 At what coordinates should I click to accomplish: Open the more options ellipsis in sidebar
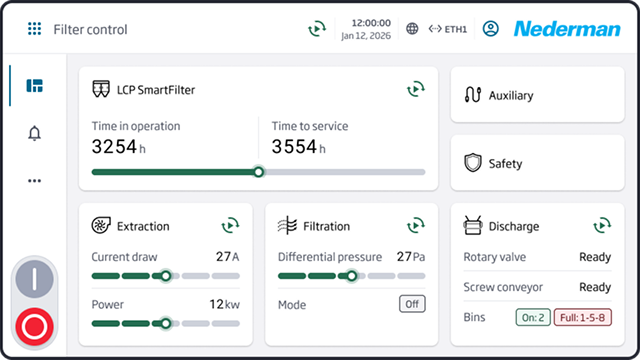pyautogui.click(x=34, y=180)
